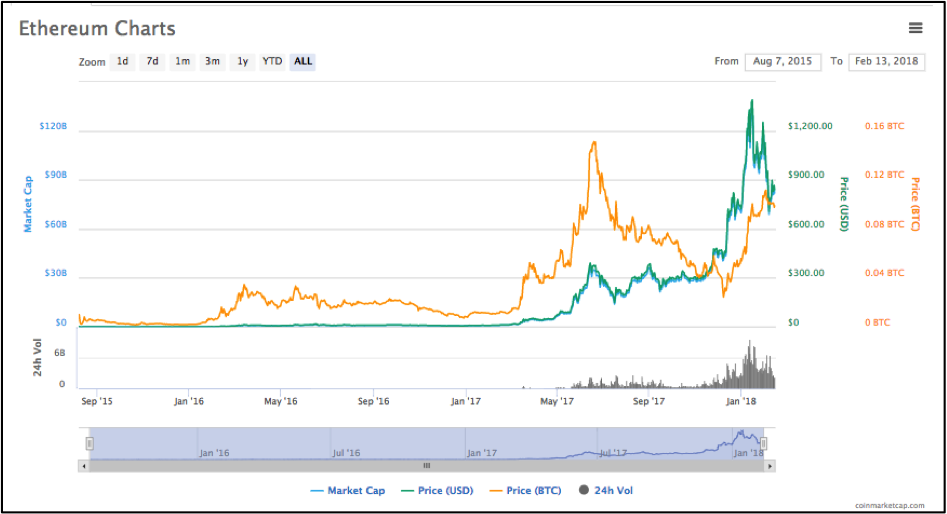Click the Sep '17 x-axis label
Image resolution: width=947 pixels, height=514 pixels.
click(x=649, y=402)
